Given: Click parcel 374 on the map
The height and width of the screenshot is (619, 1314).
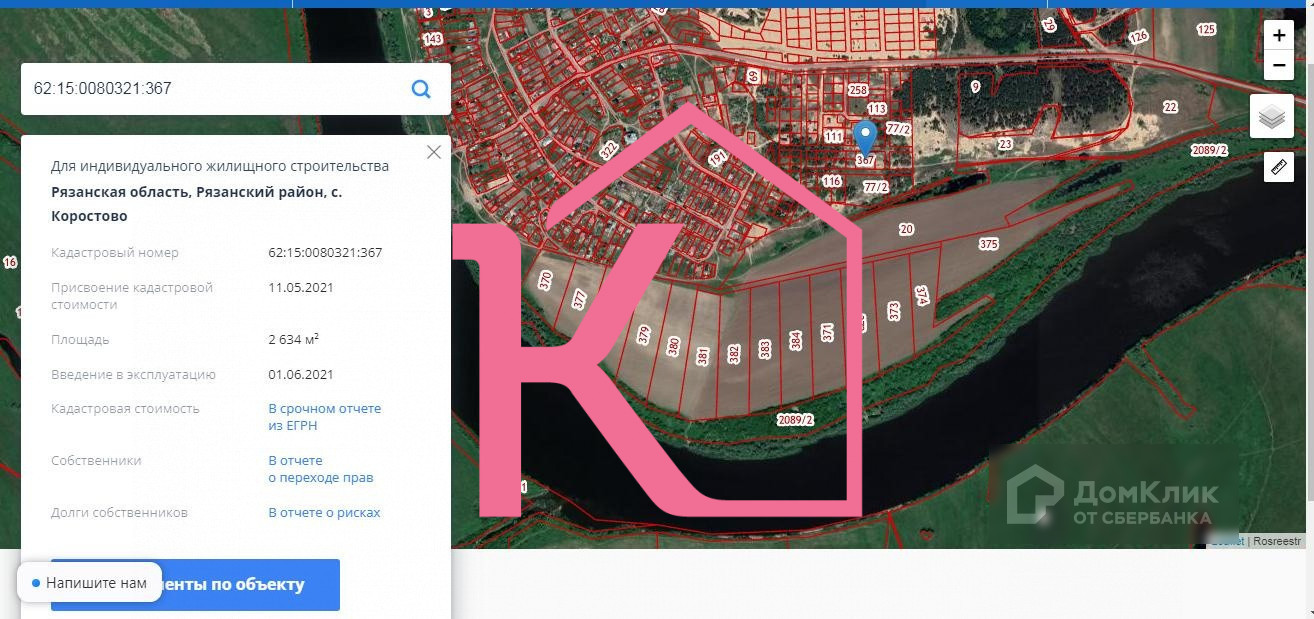Looking at the screenshot, I should 921,295.
